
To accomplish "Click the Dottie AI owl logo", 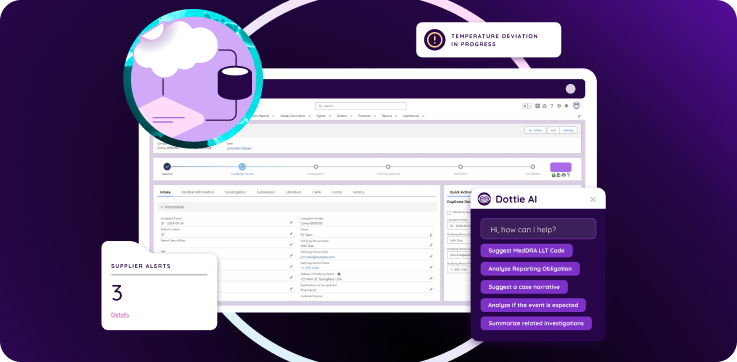I will click(484, 199).
